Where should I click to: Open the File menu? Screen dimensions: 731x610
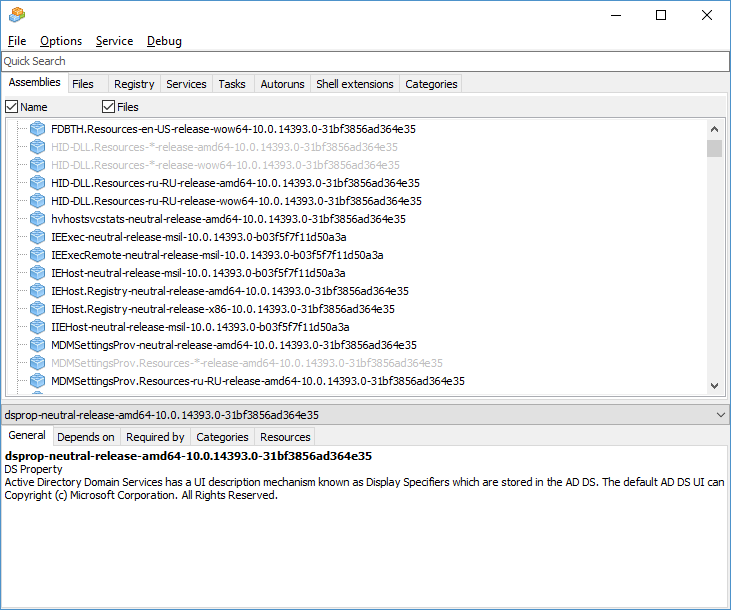[x=17, y=41]
